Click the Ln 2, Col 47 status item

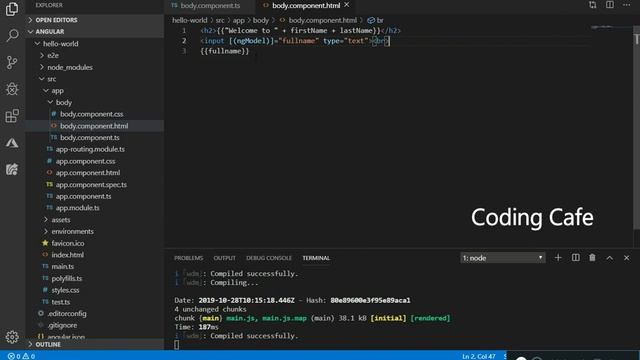click(x=479, y=356)
